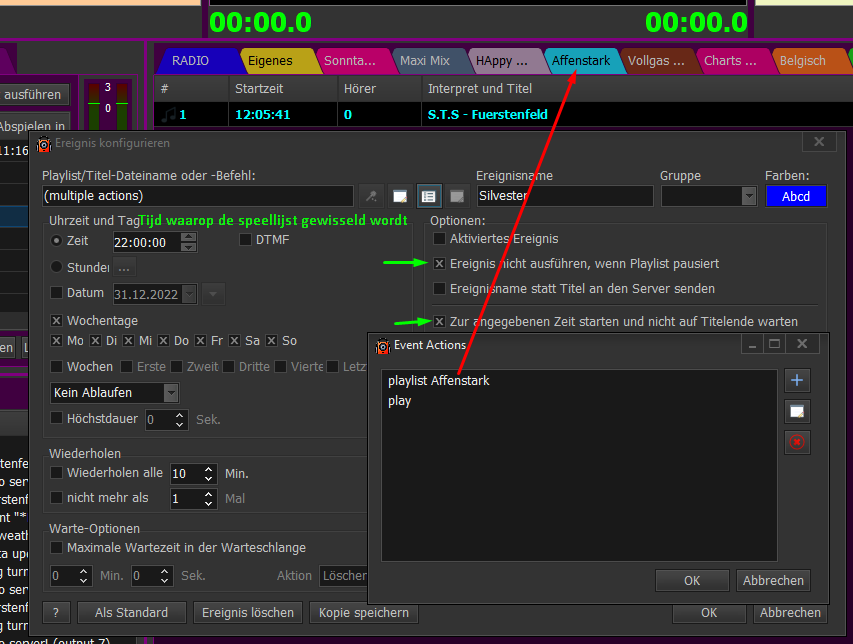Open the Kein Ablaufen dropdown
Viewport: 853px width, 644px height.
[x=170, y=393]
